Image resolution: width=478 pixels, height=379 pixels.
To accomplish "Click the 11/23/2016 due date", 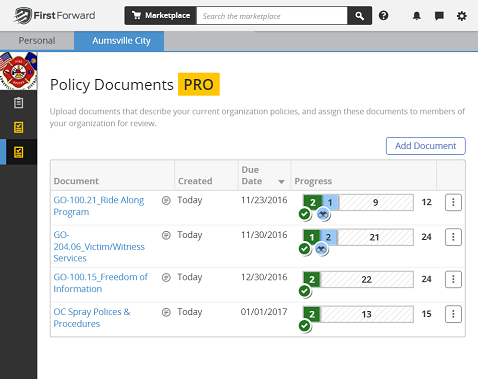I will [x=264, y=200].
